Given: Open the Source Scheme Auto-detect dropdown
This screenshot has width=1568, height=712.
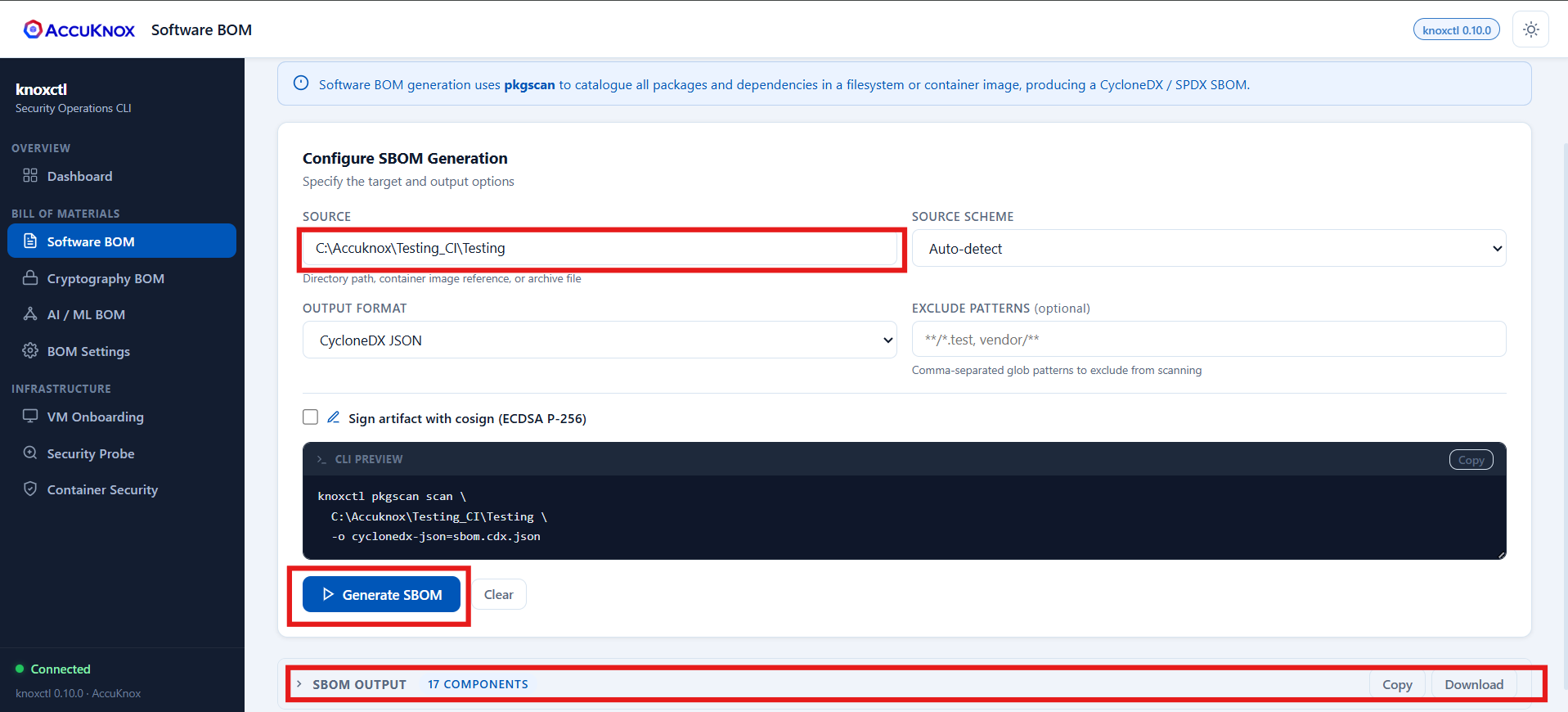Looking at the screenshot, I should [x=1209, y=248].
